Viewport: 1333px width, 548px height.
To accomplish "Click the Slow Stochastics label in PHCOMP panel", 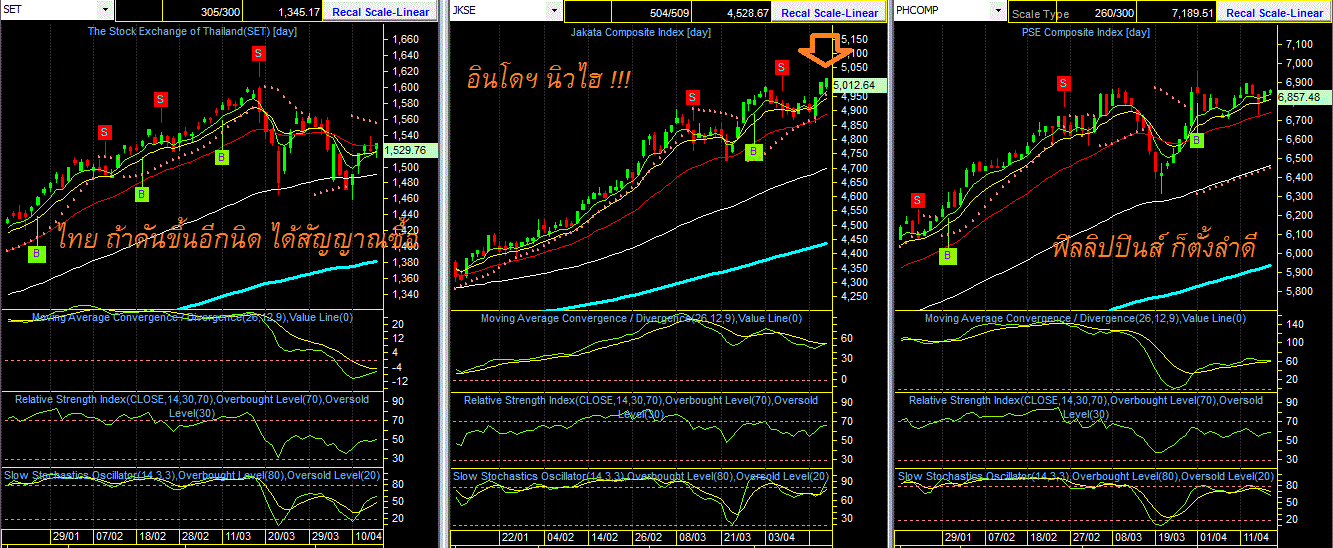I will [x=1087, y=476].
